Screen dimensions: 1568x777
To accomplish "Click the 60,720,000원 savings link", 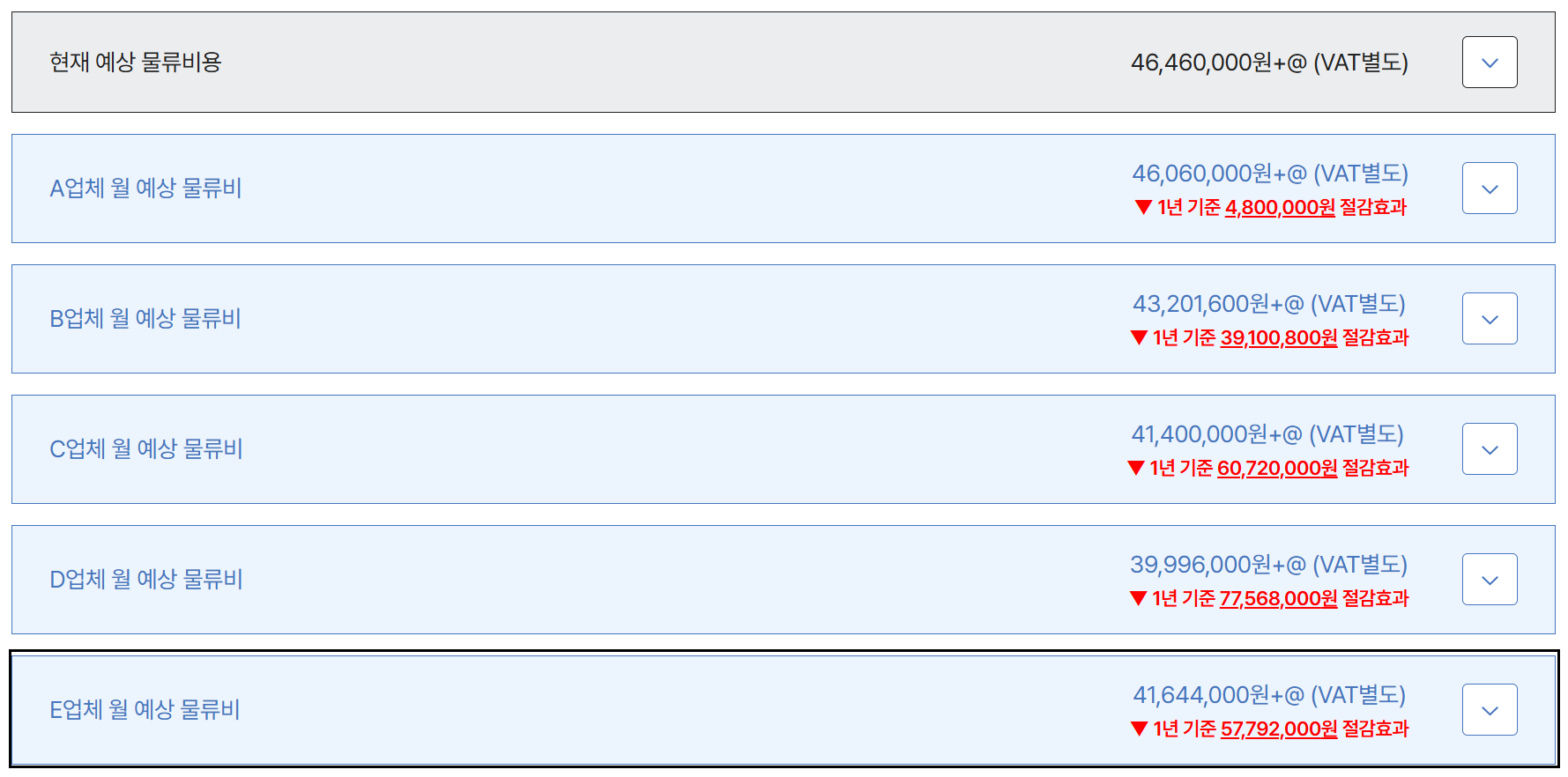I will tap(1276, 469).
